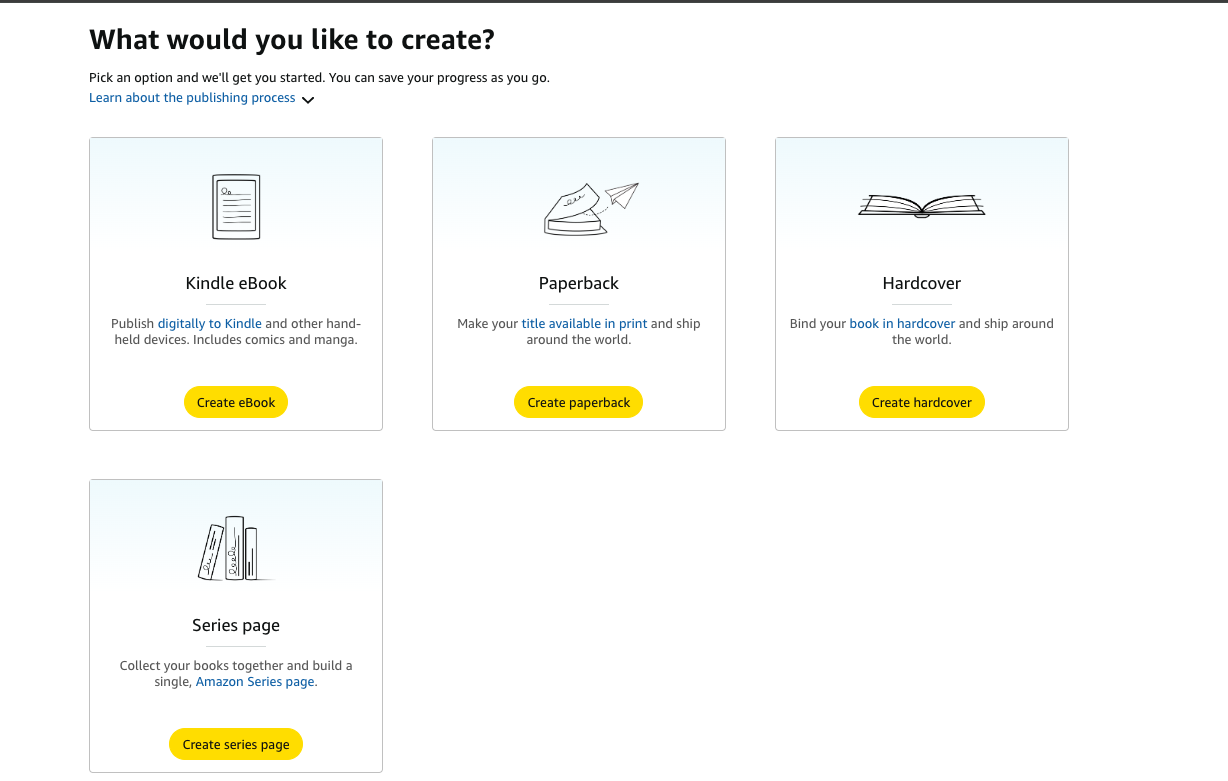The image size is (1228, 781).
Task: Click the Kindle eBook card title
Action: 236,283
